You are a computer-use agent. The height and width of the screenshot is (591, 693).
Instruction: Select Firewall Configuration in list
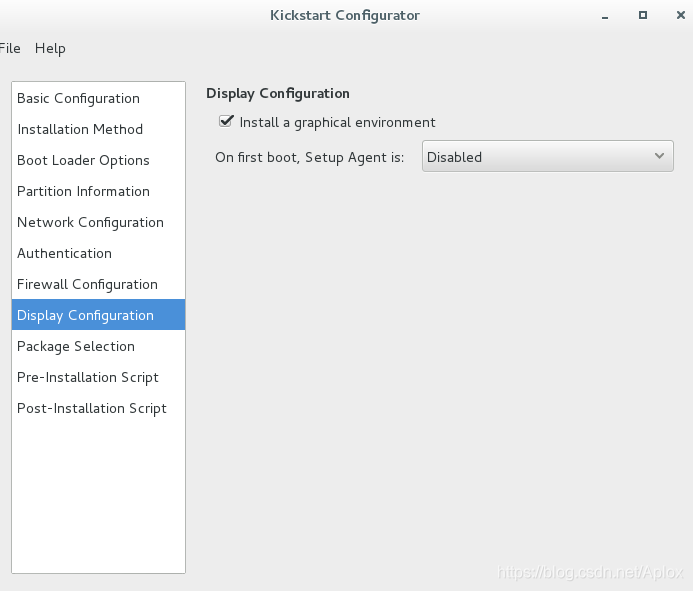[98, 284]
